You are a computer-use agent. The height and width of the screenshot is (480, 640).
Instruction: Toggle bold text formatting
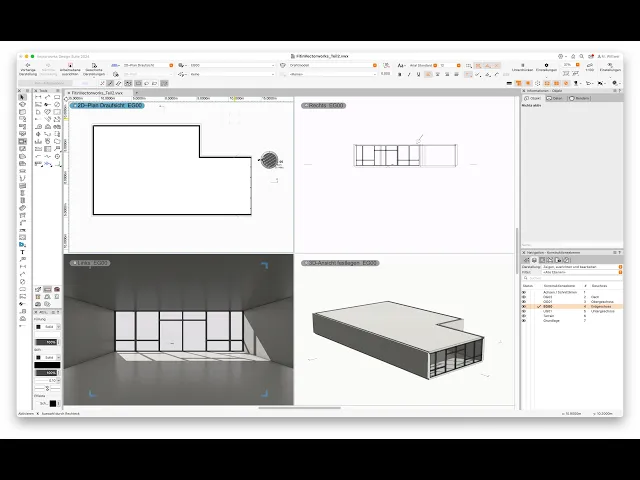pos(400,74)
